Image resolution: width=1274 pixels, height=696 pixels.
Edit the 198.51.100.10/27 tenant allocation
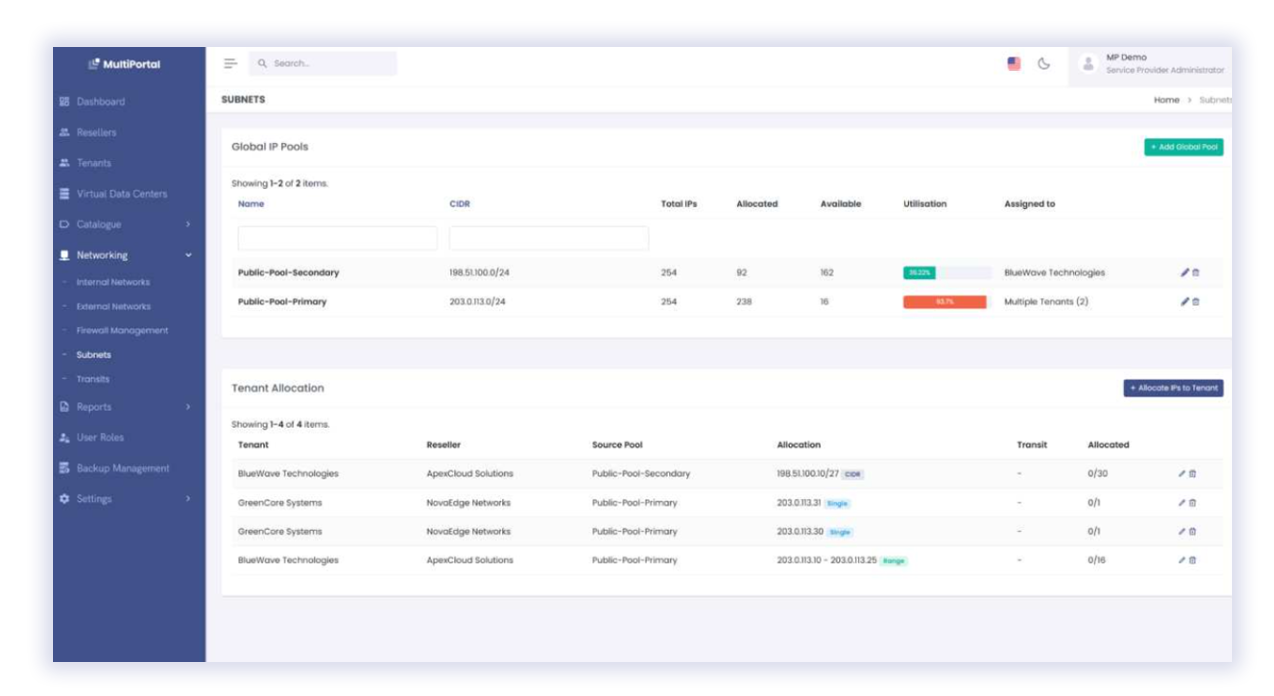pos(1182,474)
